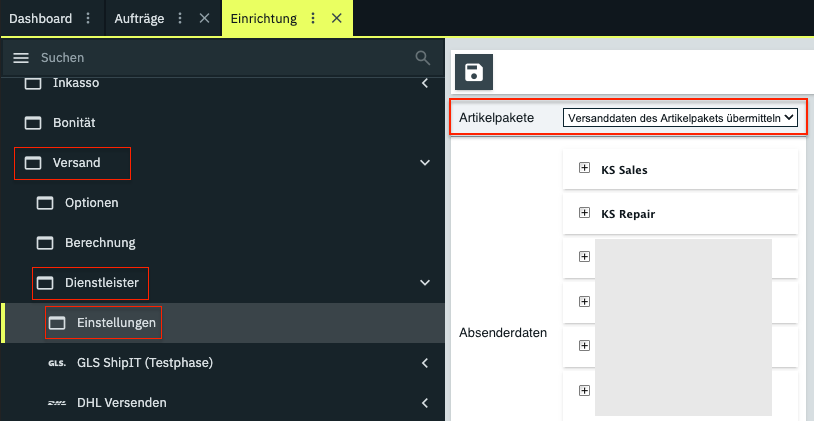Open the three-dot menu on Aufträge tab
The image size is (814, 421).
(x=180, y=18)
